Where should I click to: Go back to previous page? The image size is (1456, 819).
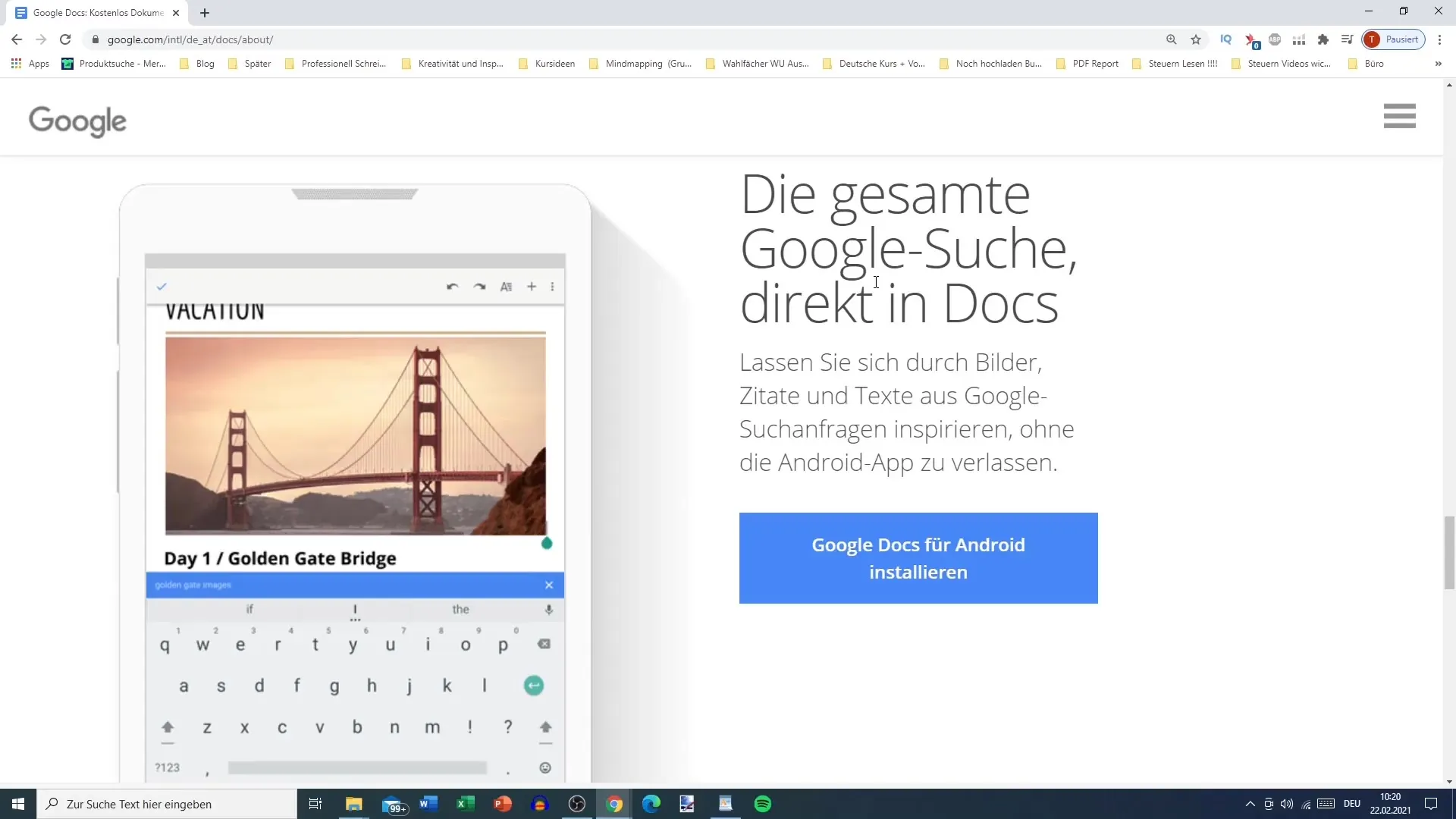click(17, 39)
